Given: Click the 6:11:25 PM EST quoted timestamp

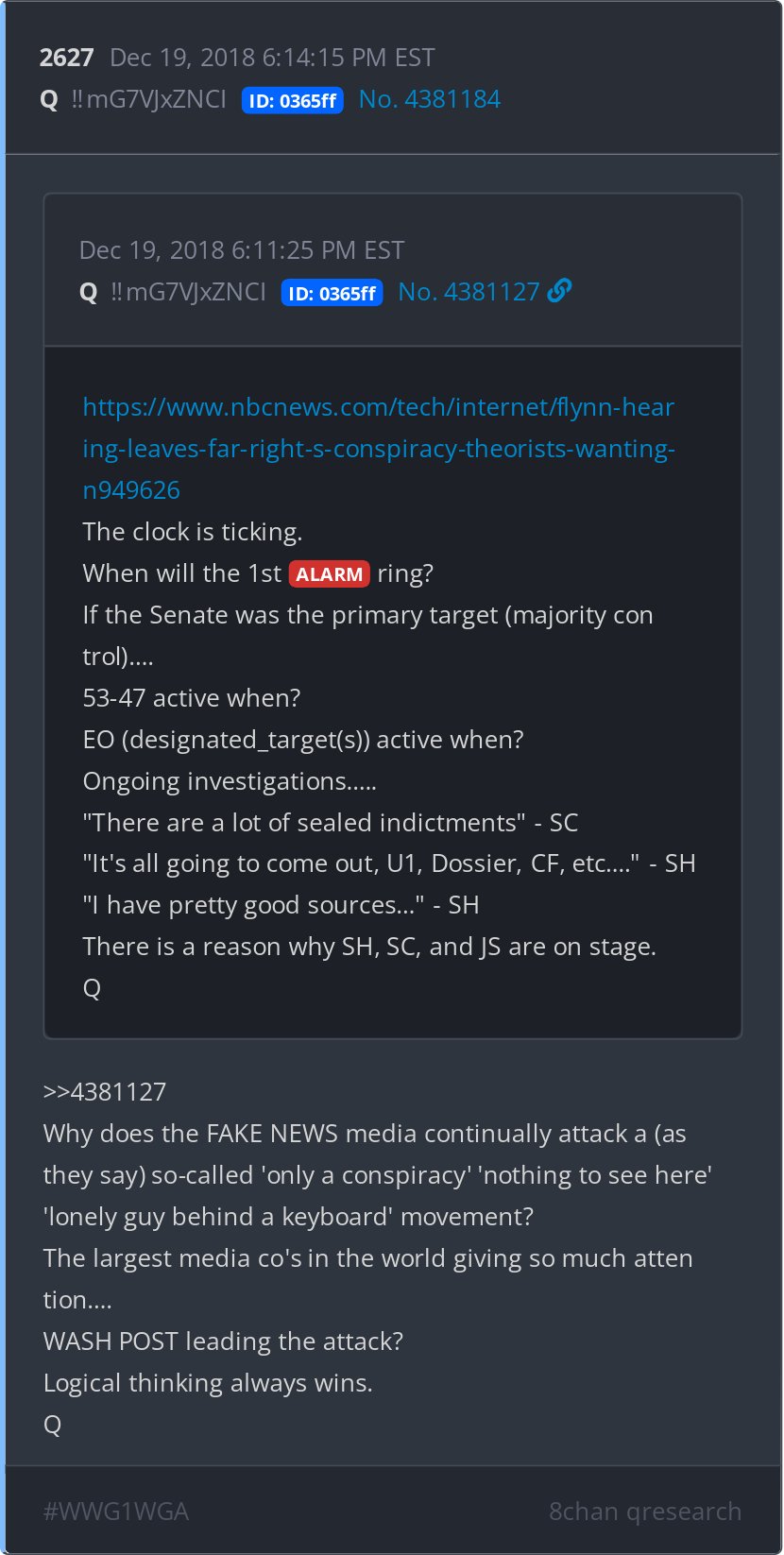Looking at the screenshot, I should click(318, 250).
